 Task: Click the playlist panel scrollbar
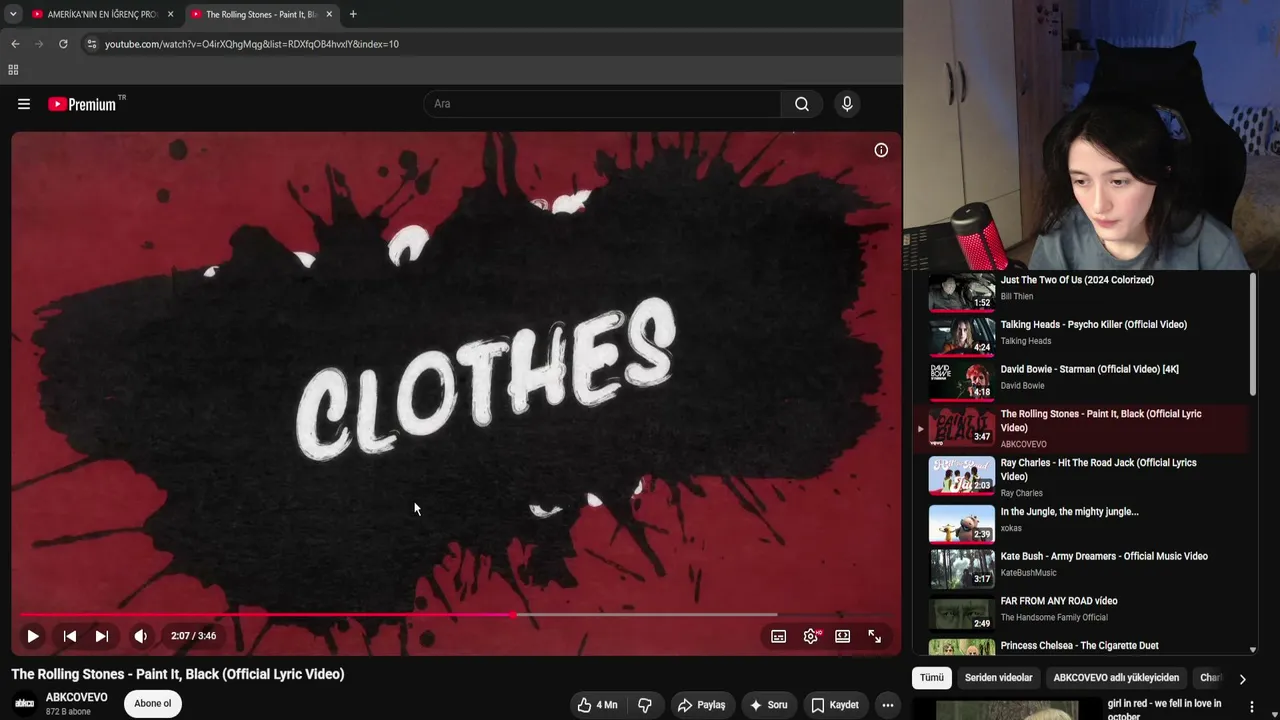pos(1253,335)
